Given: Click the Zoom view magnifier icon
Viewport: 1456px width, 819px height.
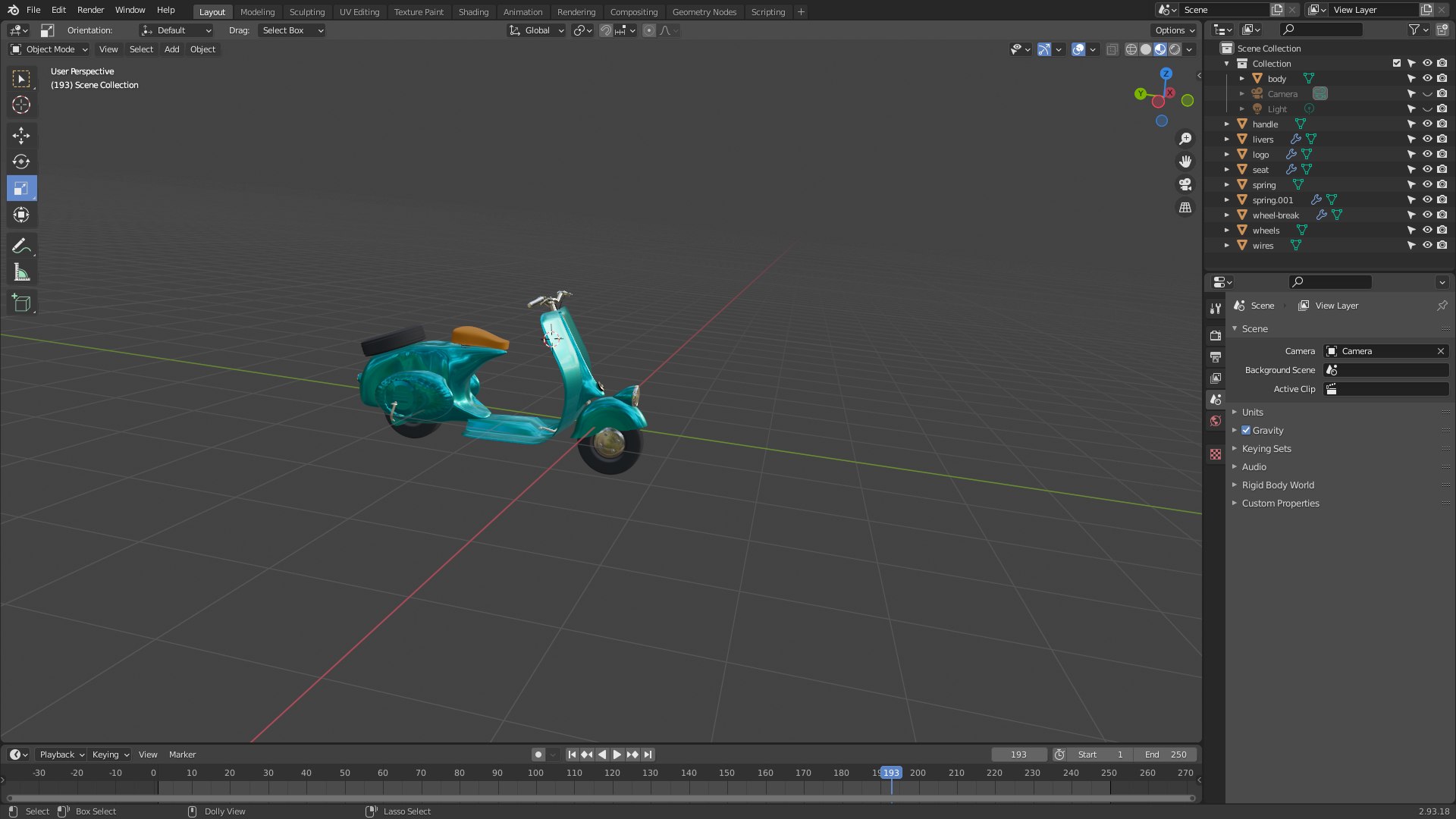Looking at the screenshot, I should [1185, 139].
